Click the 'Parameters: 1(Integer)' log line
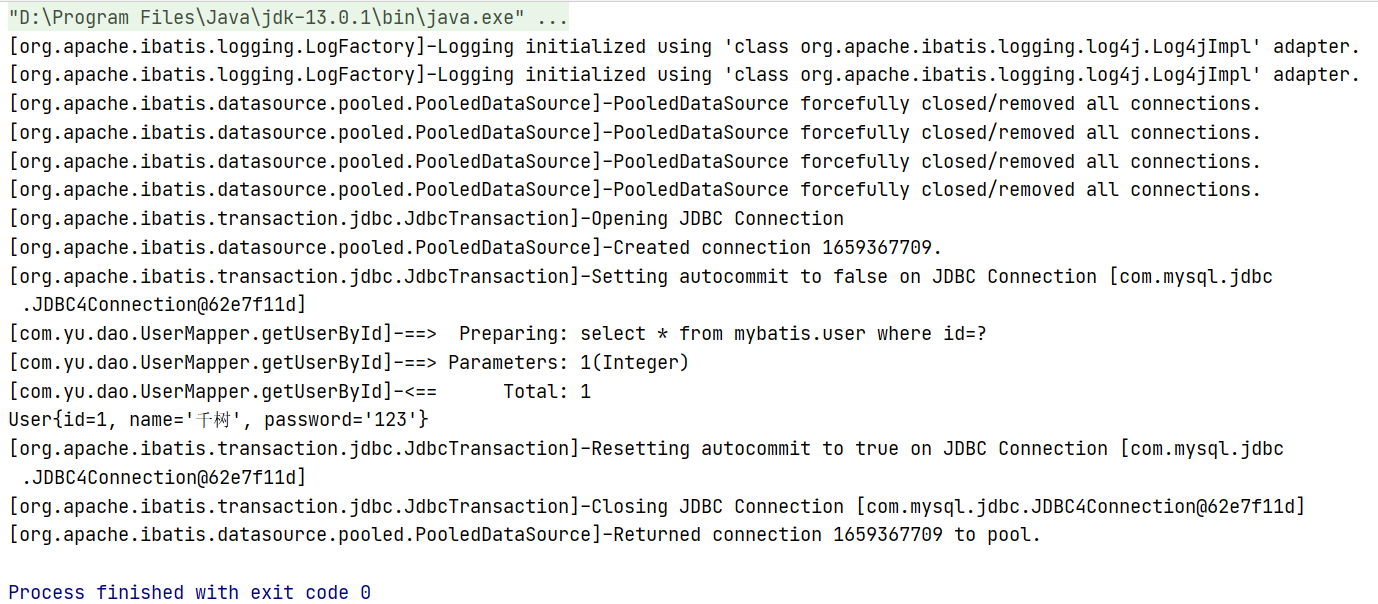Screen dimensions: 1378x604 point(568,363)
